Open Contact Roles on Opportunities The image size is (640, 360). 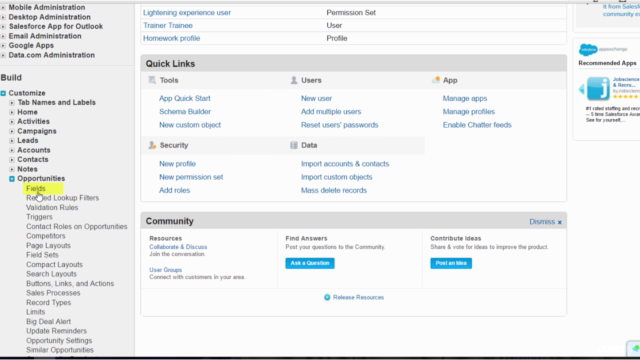[x=77, y=227]
